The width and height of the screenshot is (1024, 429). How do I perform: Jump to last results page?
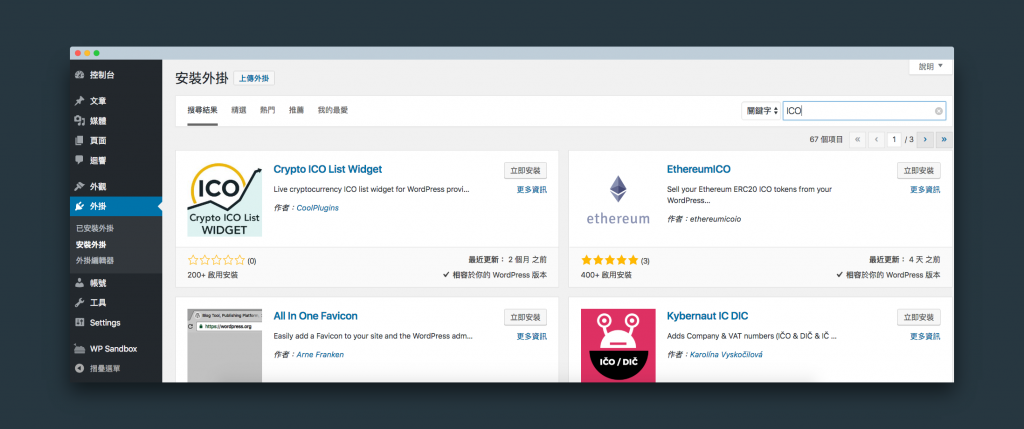[944, 139]
